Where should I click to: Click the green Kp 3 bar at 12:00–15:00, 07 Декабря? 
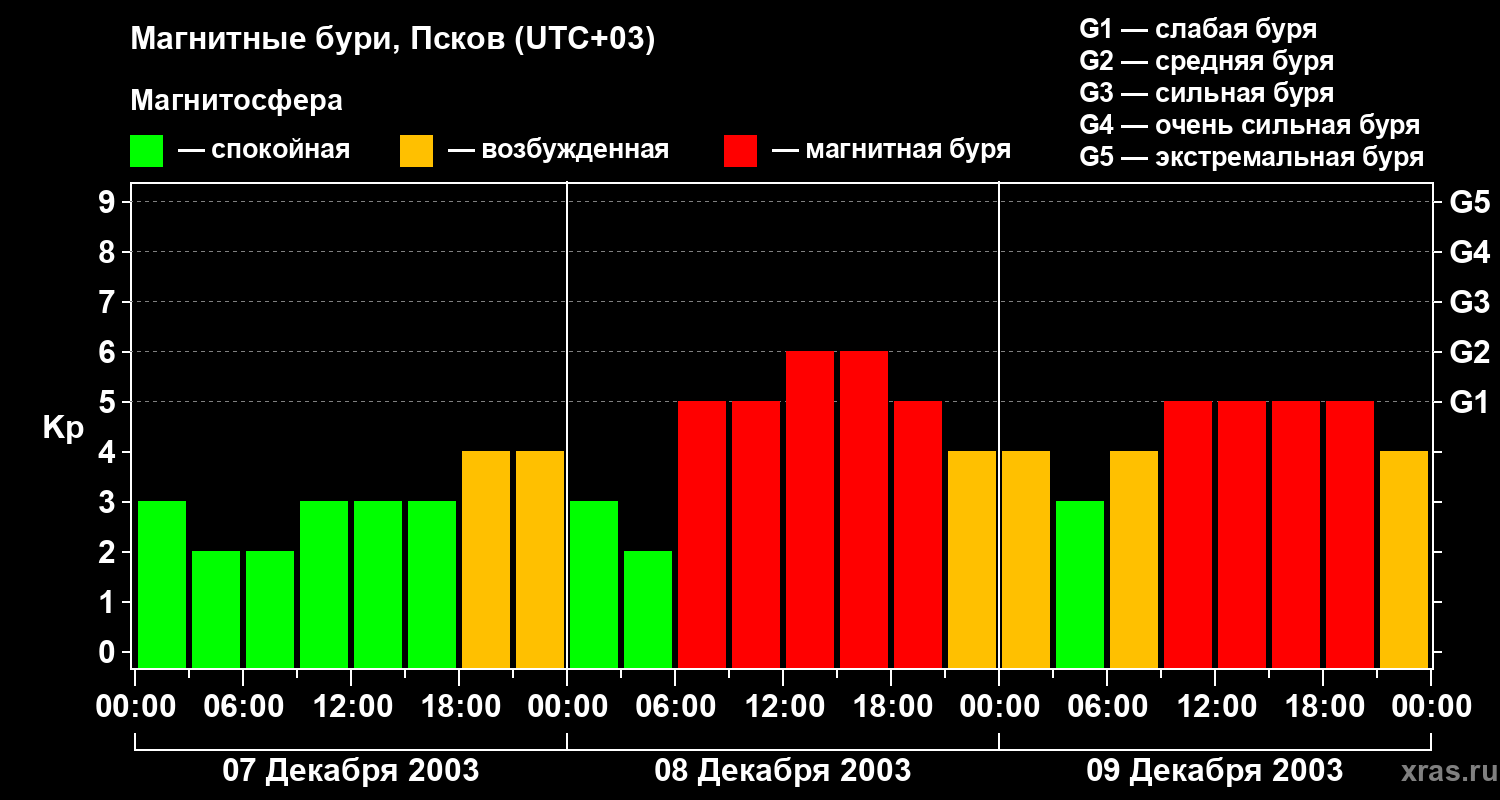point(378,584)
